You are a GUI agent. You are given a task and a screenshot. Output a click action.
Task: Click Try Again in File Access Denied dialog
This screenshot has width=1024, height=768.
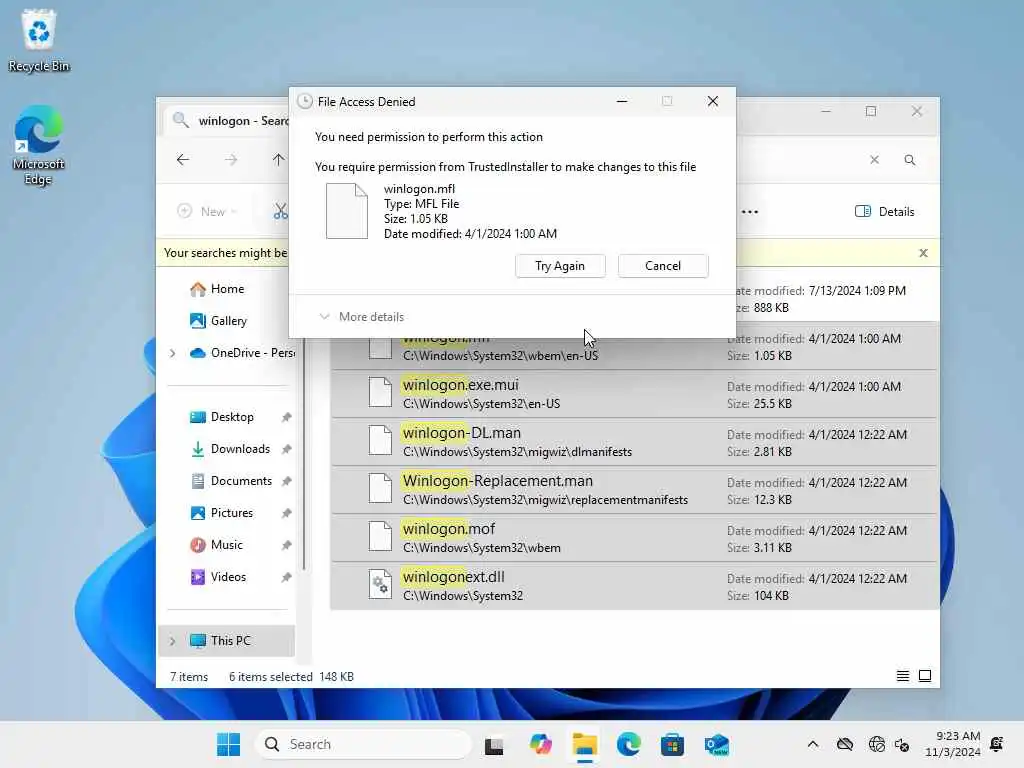coord(560,266)
